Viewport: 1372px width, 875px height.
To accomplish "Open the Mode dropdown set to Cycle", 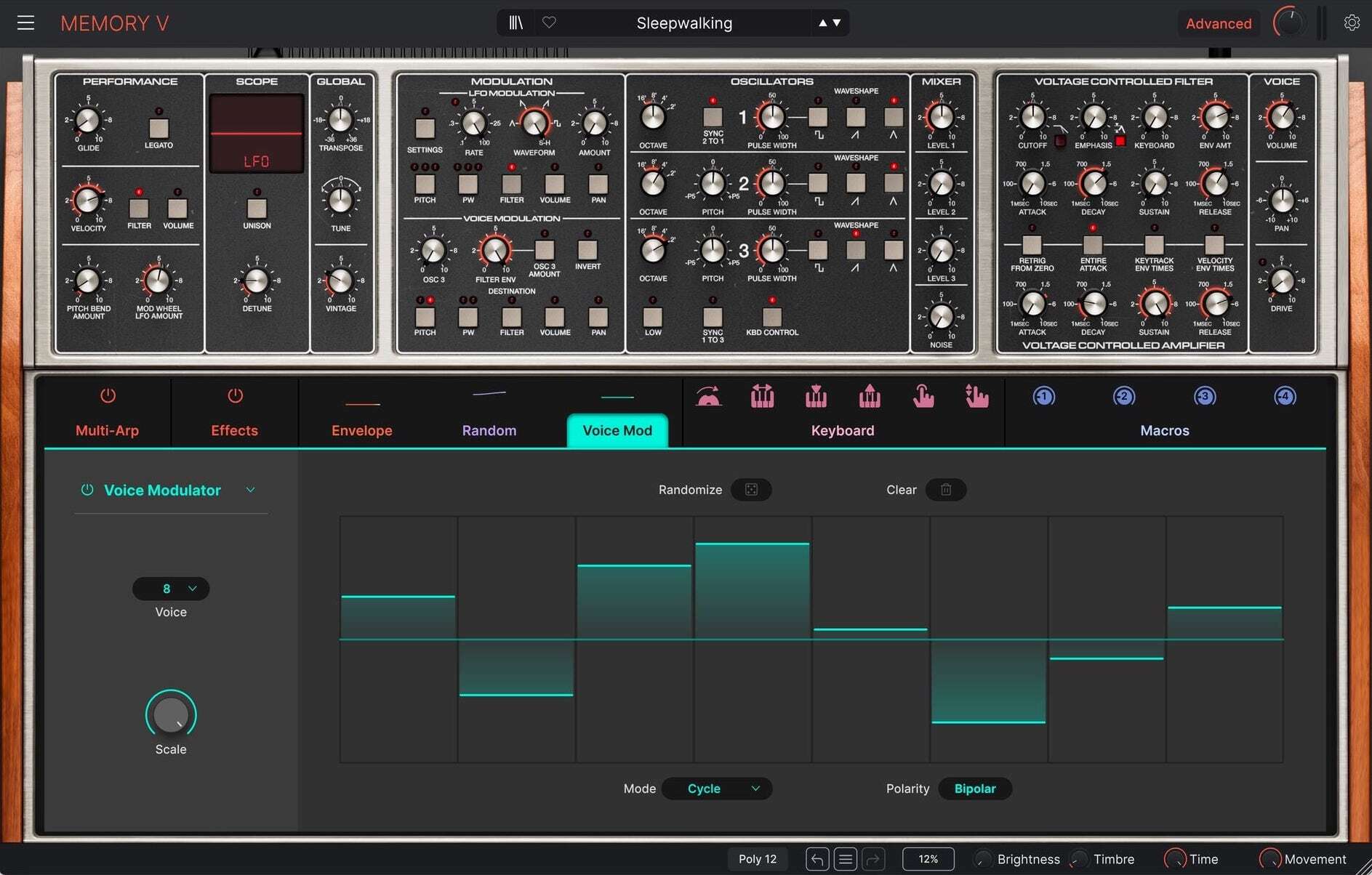I will click(x=717, y=789).
